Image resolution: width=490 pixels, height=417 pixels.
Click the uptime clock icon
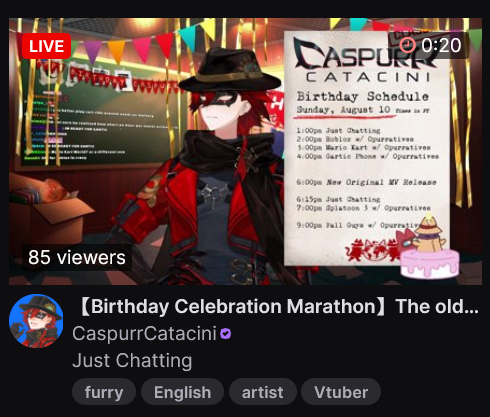click(x=408, y=45)
